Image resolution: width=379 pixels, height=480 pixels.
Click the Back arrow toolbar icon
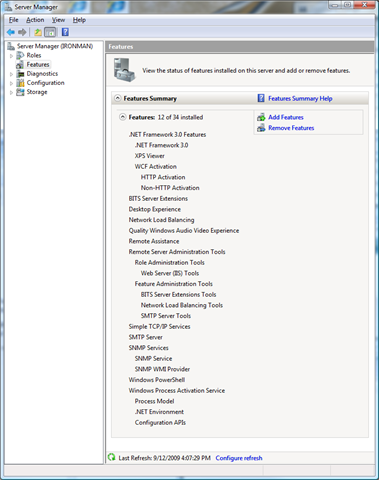coord(11,32)
